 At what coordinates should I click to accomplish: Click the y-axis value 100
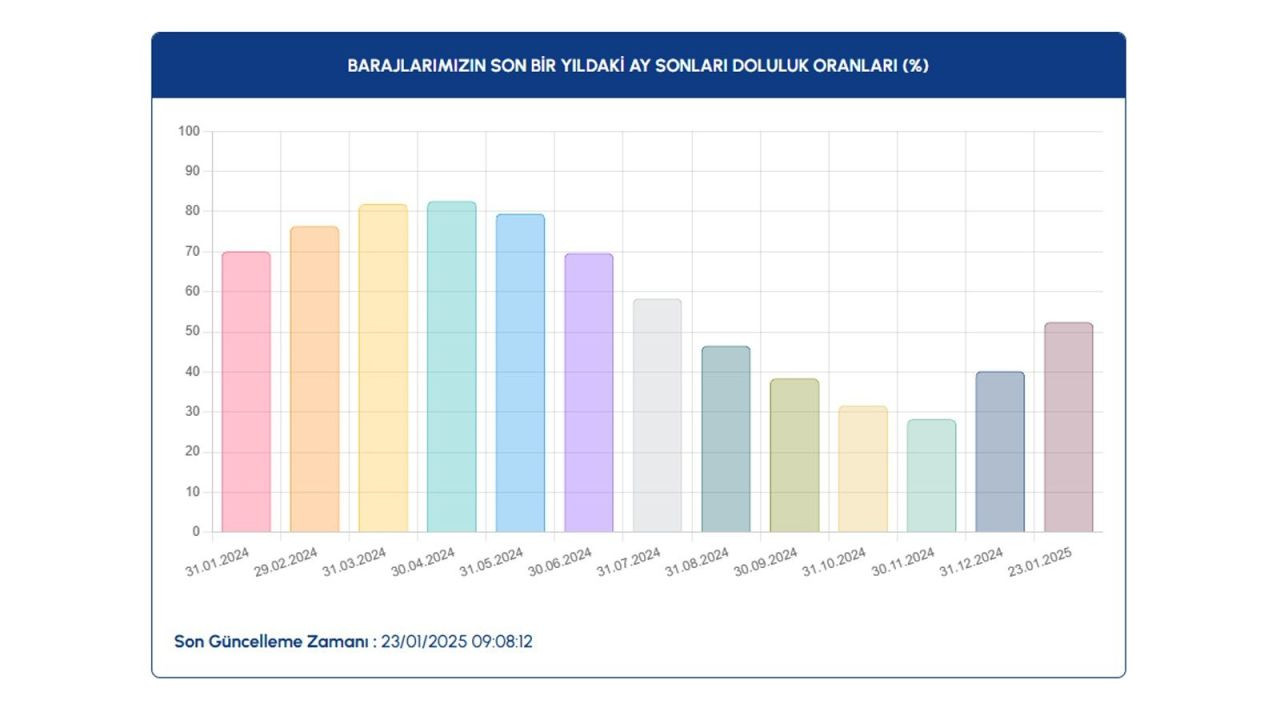pyautogui.click(x=189, y=131)
